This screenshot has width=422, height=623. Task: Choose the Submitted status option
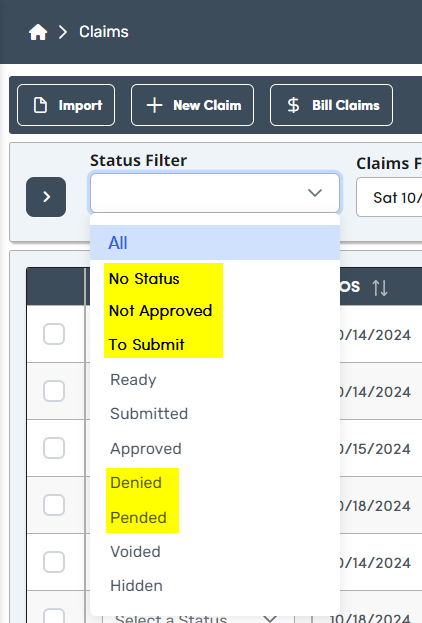pyautogui.click(x=149, y=414)
